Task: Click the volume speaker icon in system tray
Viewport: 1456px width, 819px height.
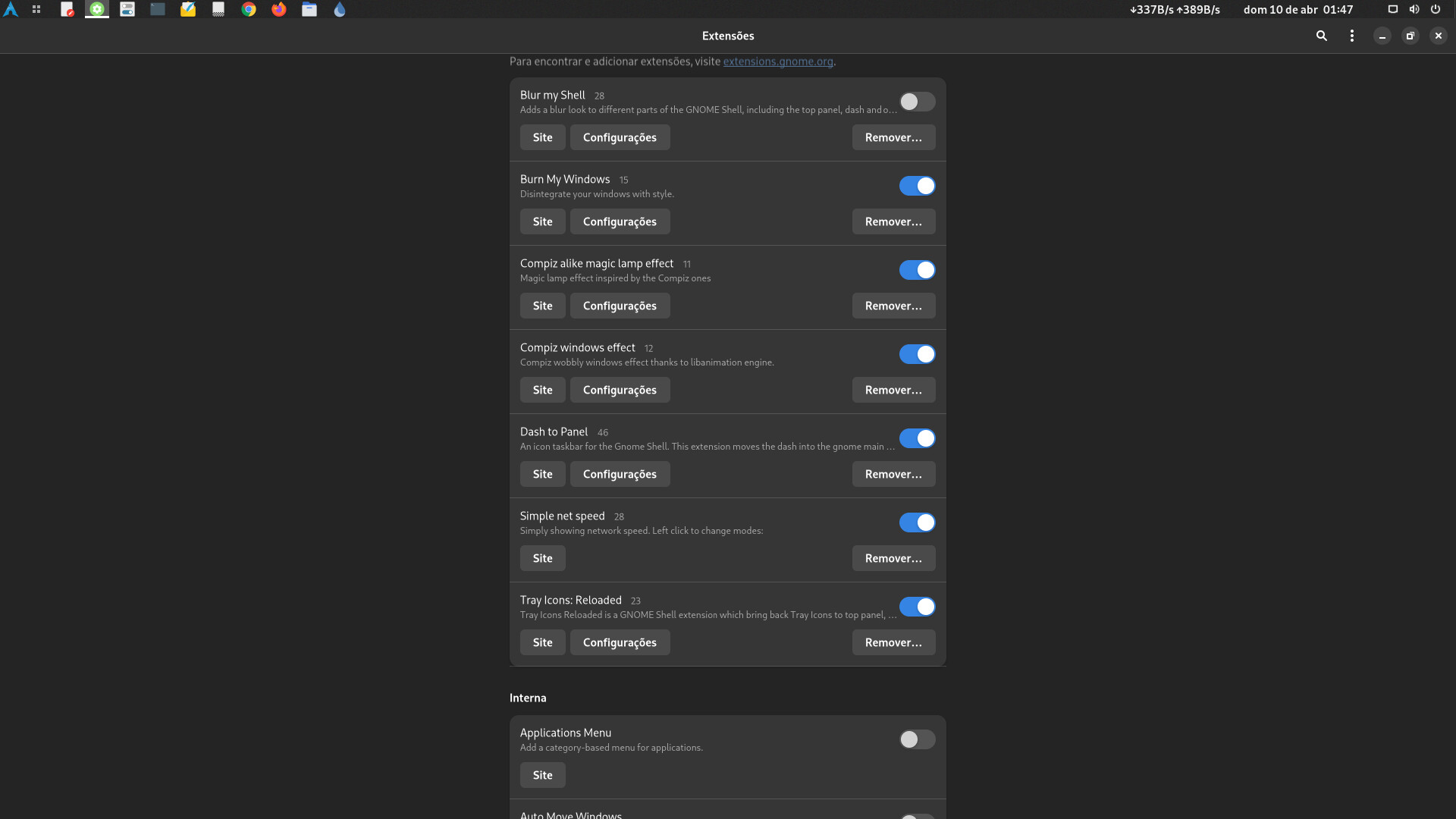Action: pyautogui.click(x=1414, y=10)
